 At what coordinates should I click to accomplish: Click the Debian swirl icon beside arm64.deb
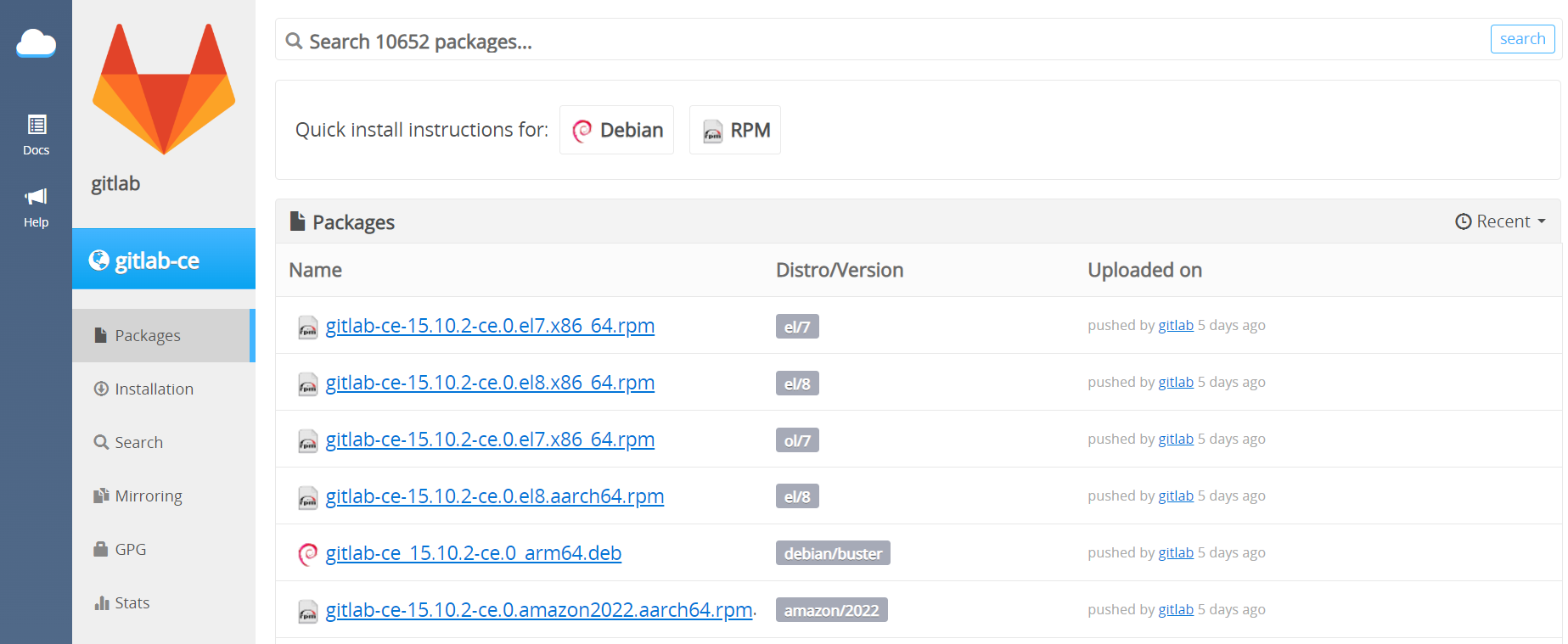click(x=307, y=554)
